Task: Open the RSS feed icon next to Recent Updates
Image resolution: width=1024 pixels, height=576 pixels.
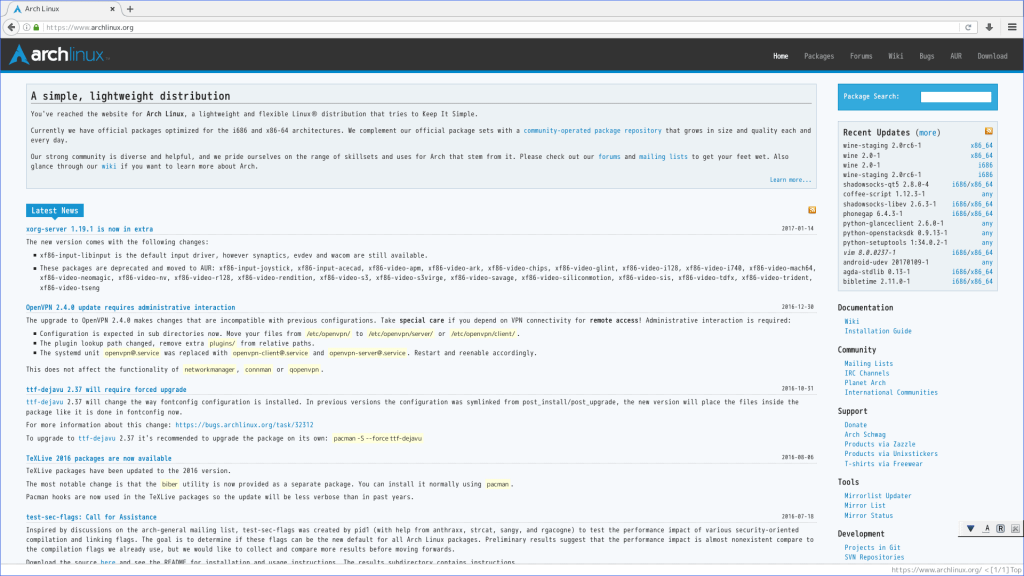Action: [x=989, y=130]
